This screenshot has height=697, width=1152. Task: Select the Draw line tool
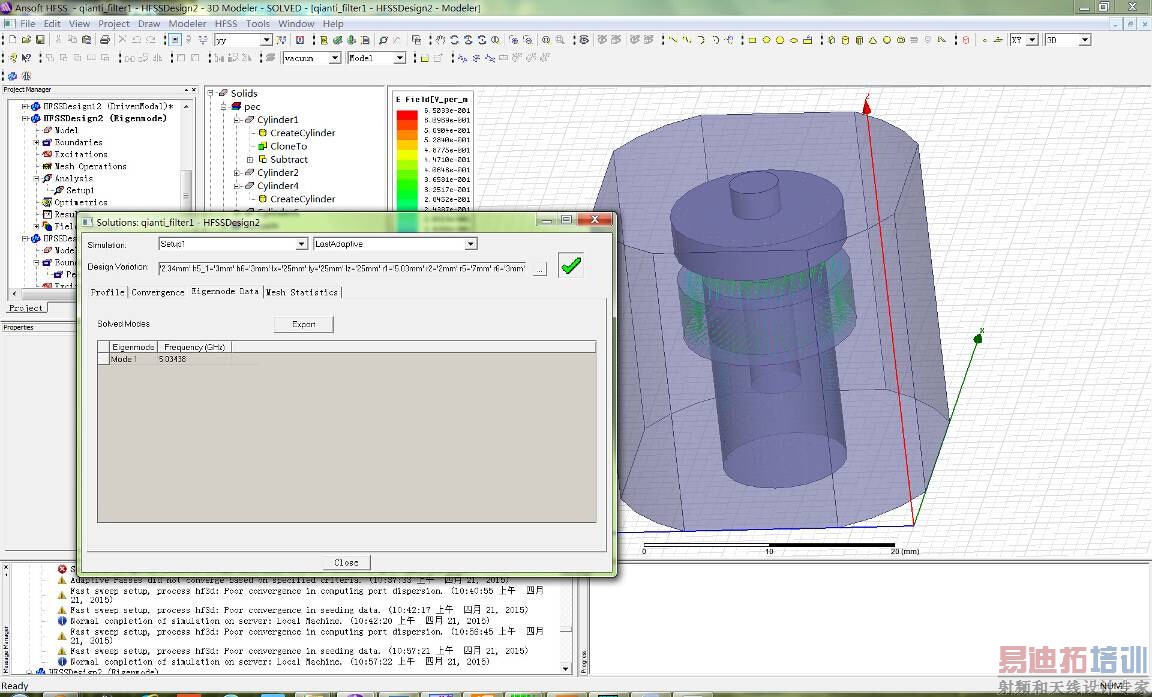click(x=673, y=40)
